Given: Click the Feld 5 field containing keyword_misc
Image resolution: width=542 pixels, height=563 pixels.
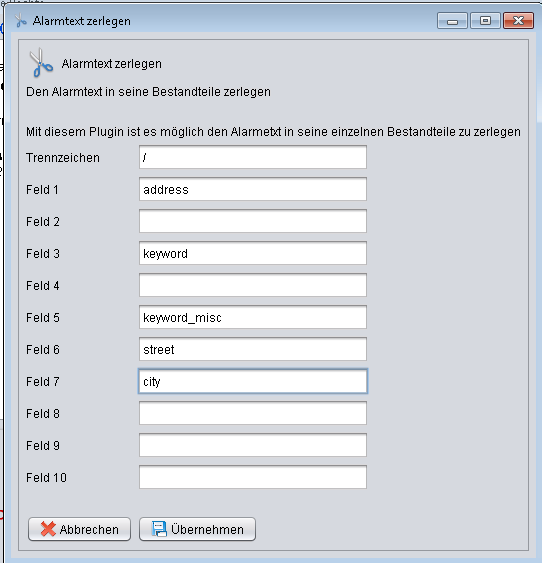Looking at the screenshot, I should pos(253,317).
